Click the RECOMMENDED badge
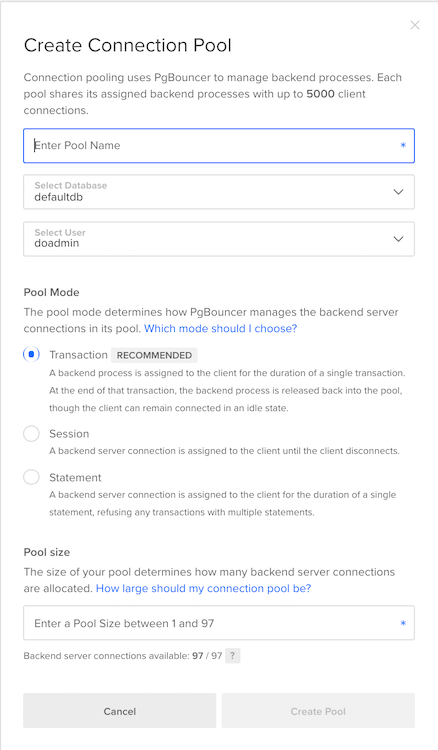Viewport: 438px width, 750px height. click(x=154, y=355)
